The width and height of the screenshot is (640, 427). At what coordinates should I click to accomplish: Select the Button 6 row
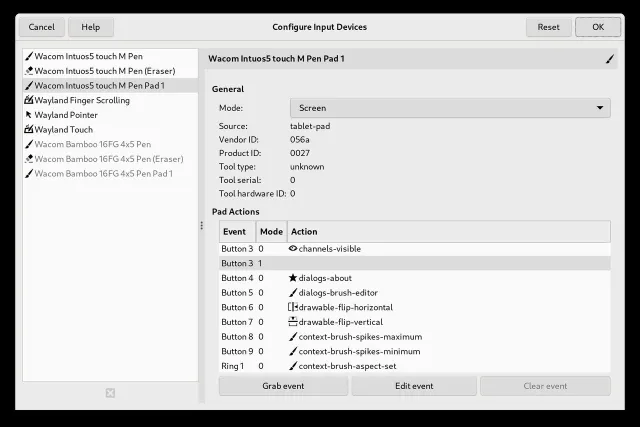[x=415, y=307]
